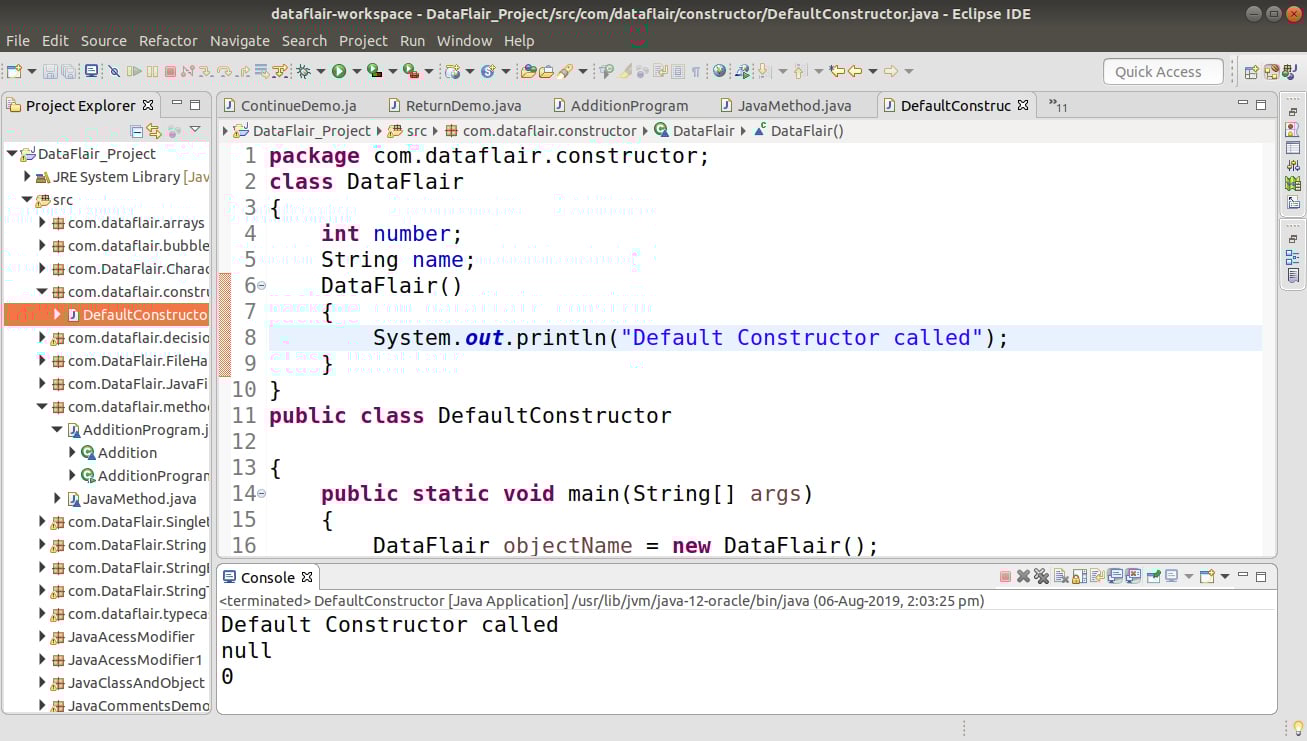
Task: Show the hidden editors list button
Action: [1057, 105]
